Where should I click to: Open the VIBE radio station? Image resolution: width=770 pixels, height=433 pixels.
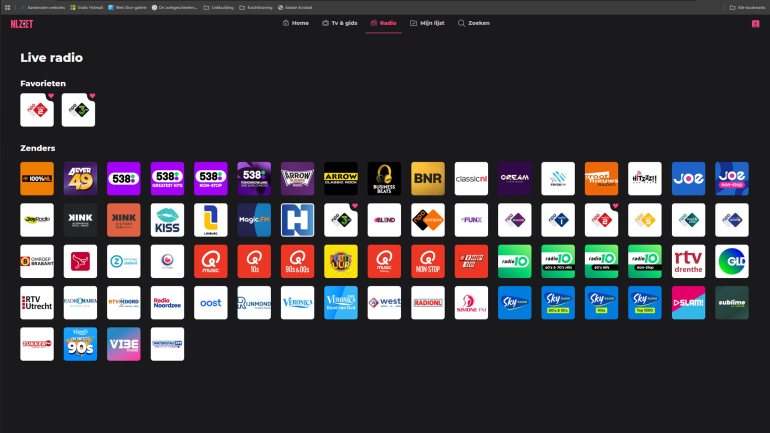pos(124,343)
